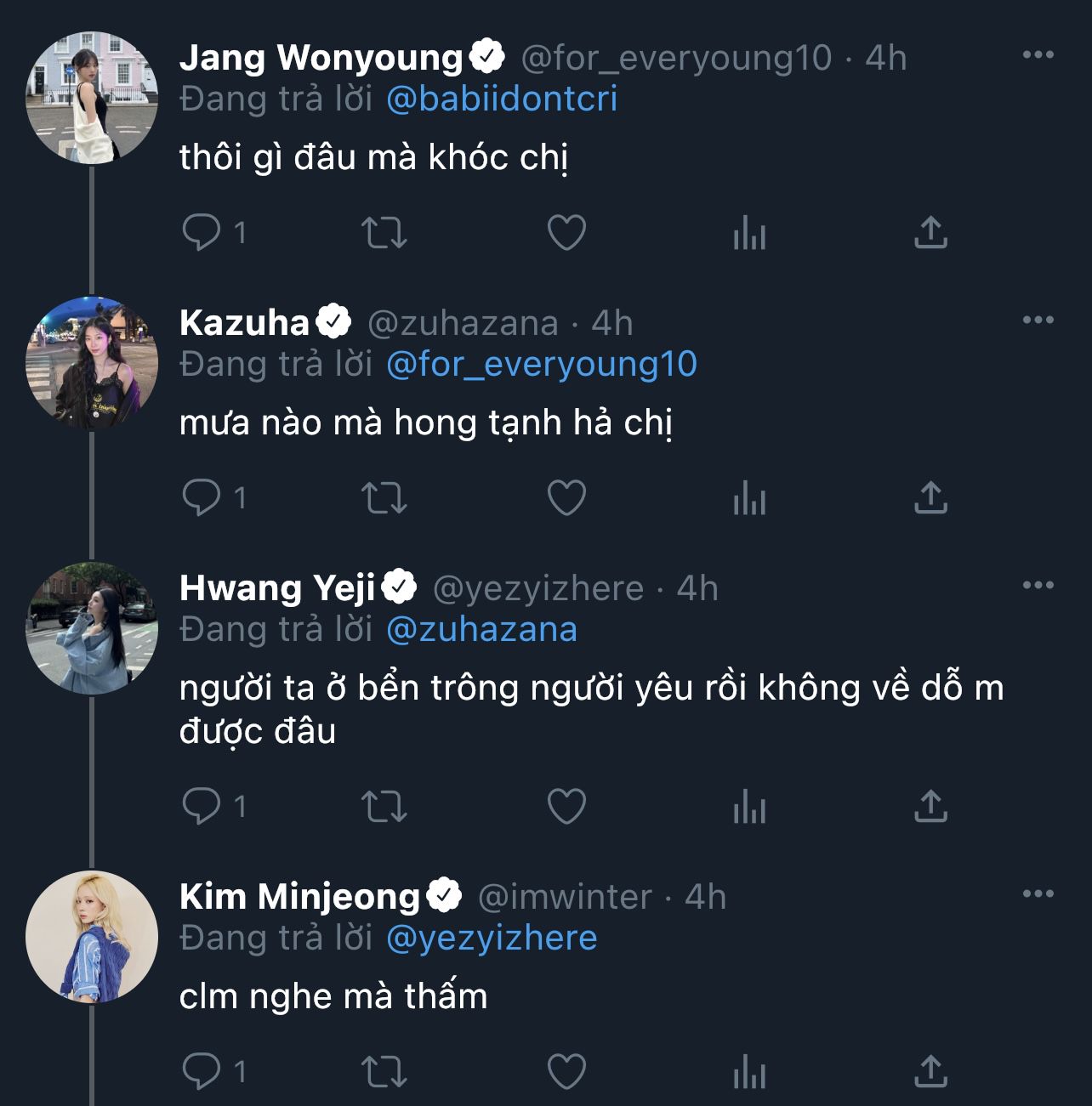Screen dimensions: 1092x1106
Task: Open reply box for Jang Wonyoung's tweet
Action: click(x=202, y=232)
